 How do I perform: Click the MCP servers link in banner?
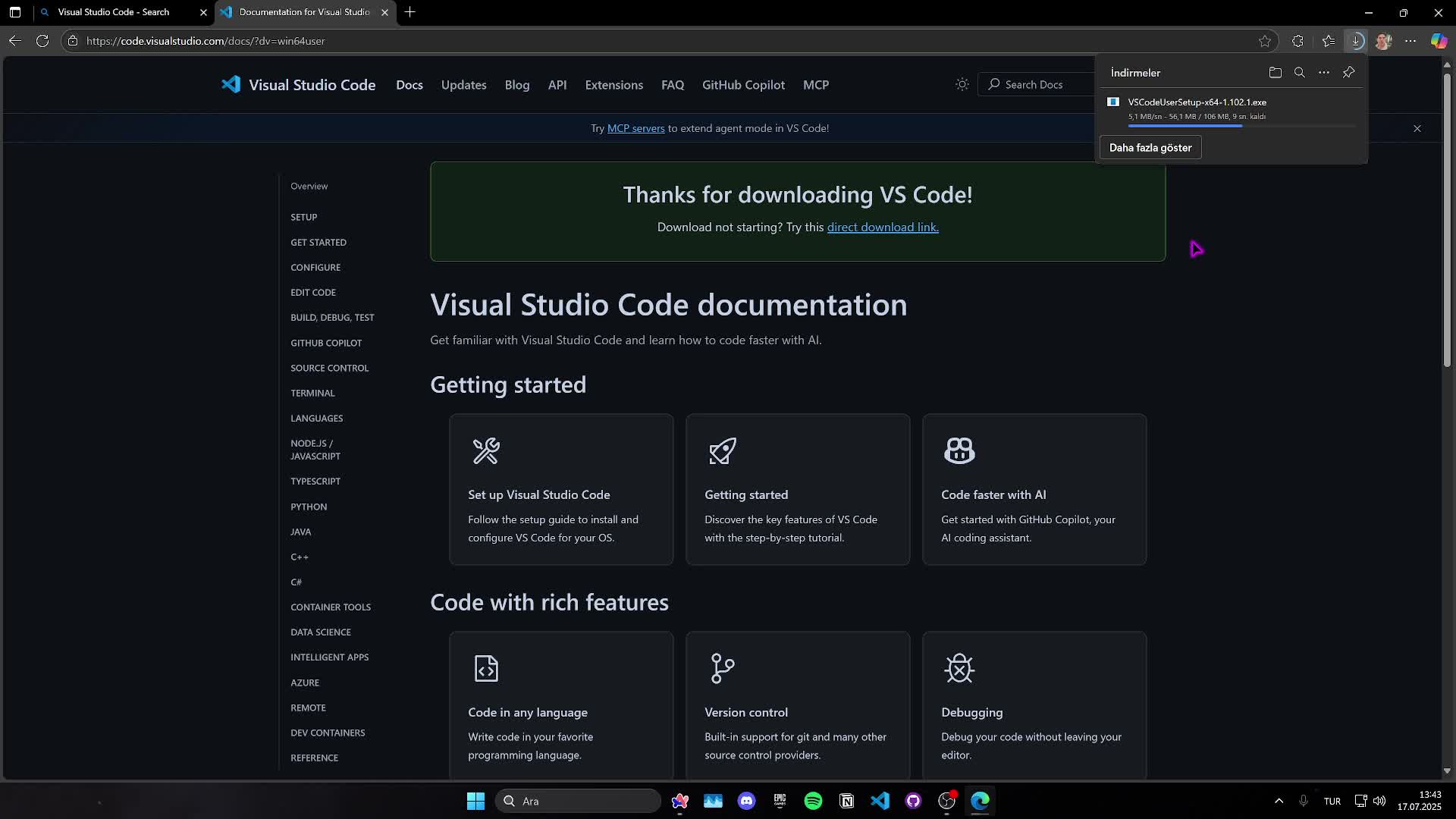pyautogui.click(x=635, y=128)
